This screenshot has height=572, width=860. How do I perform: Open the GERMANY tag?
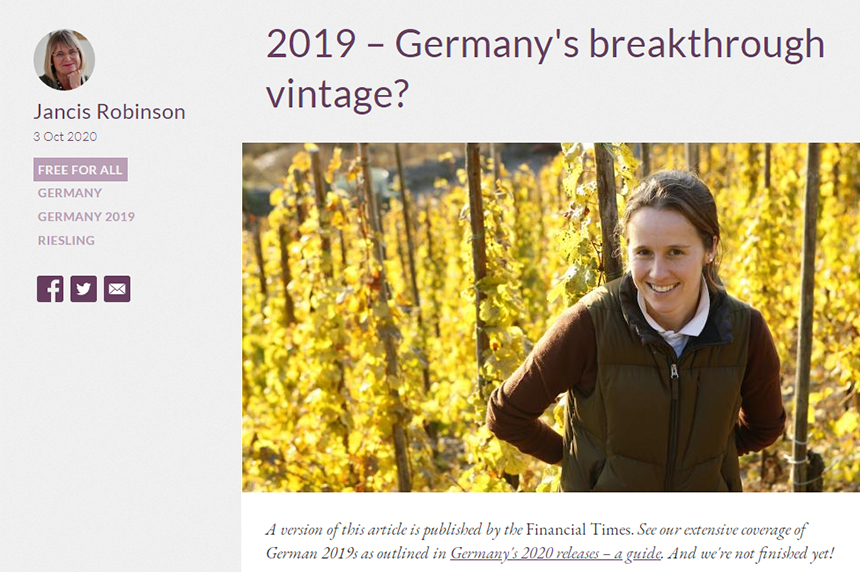[70, 193]
